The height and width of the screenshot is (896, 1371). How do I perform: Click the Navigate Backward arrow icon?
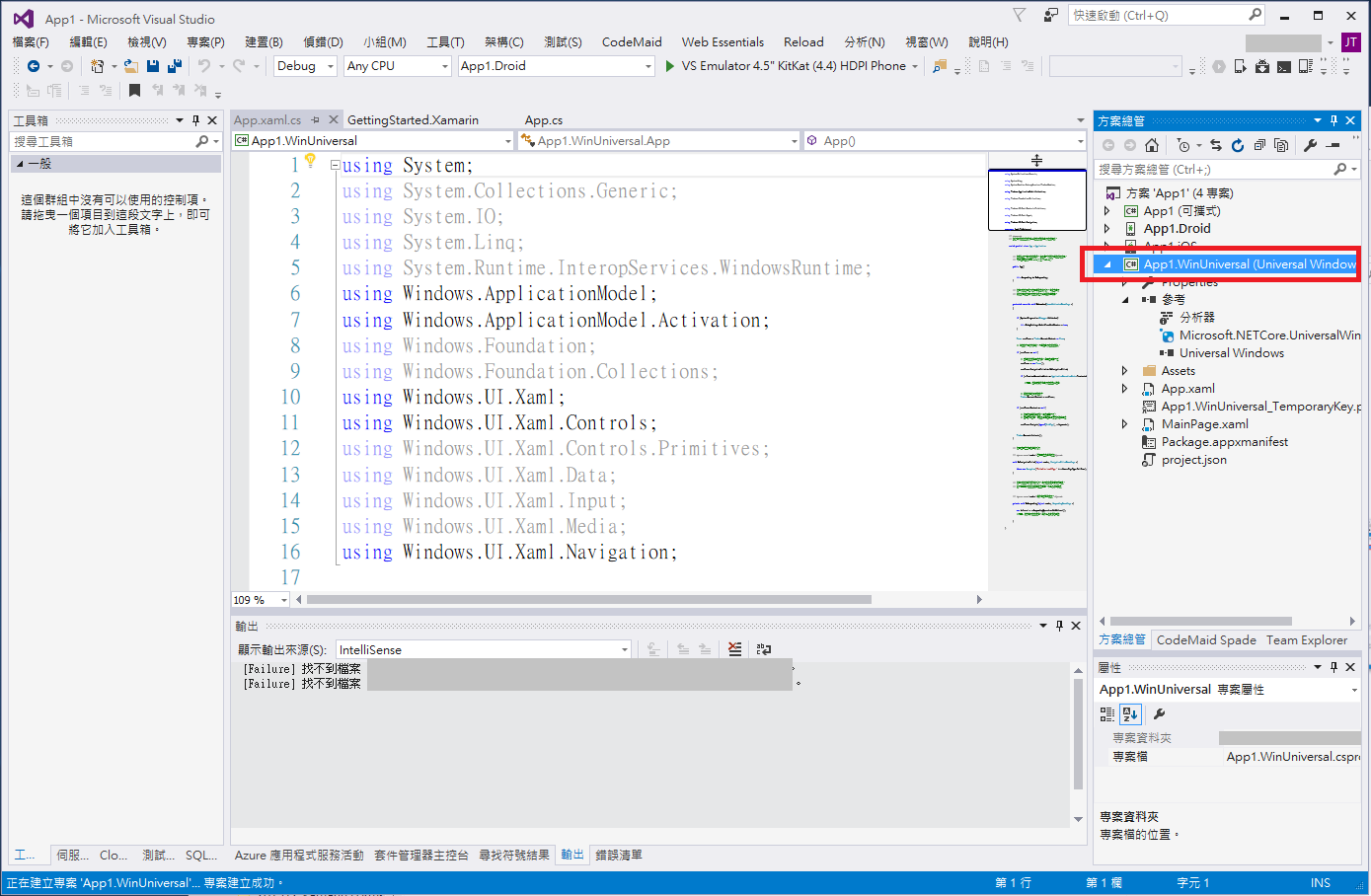click(x=34, y=66)
